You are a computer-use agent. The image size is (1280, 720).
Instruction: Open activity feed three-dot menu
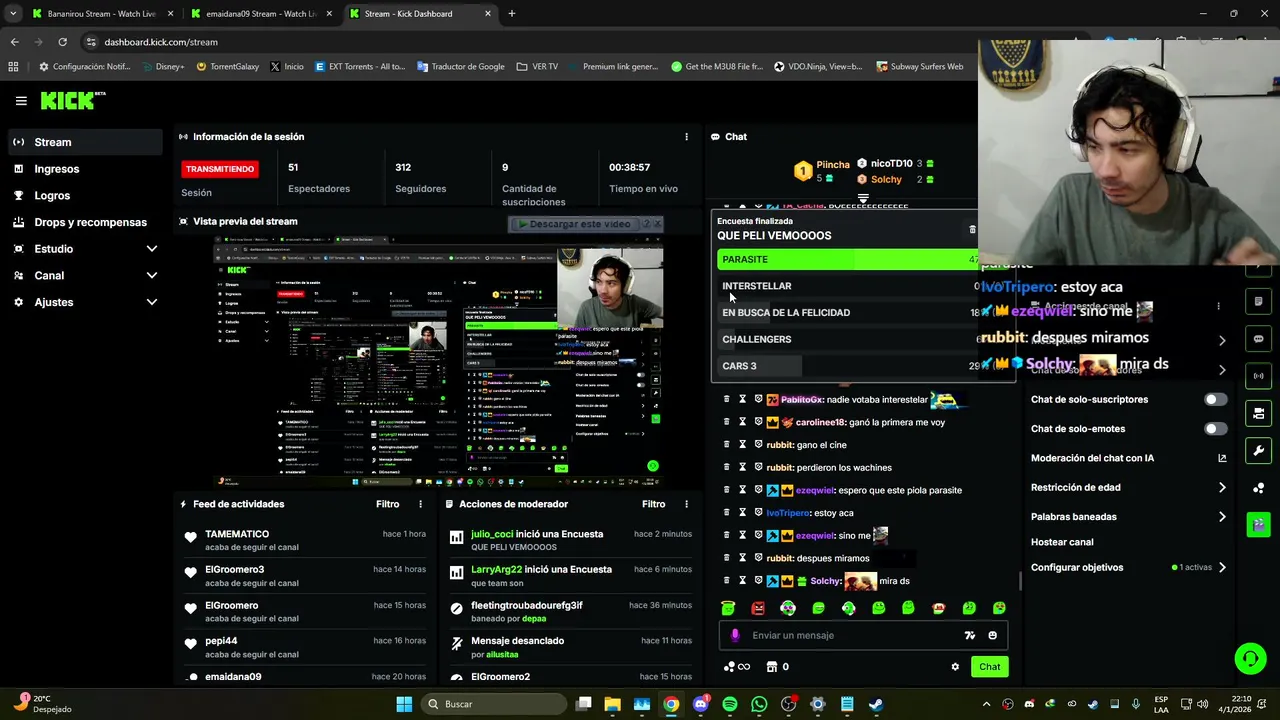point(420,504)
